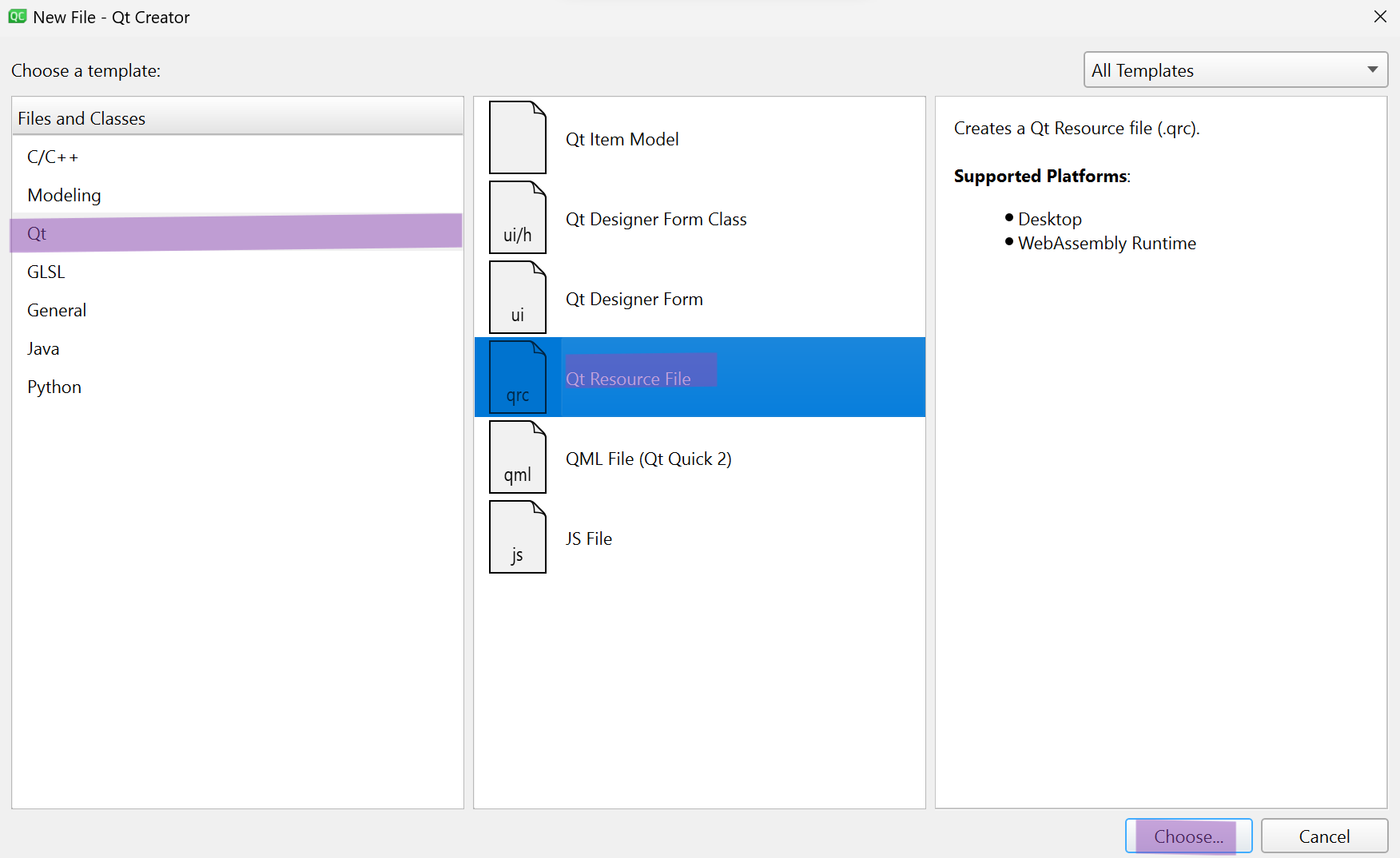The width and height of the screenshot is (1400, 858).
Task: Choose the QML File (Qt Quick 2) template
Action: (x=700, y=457)
